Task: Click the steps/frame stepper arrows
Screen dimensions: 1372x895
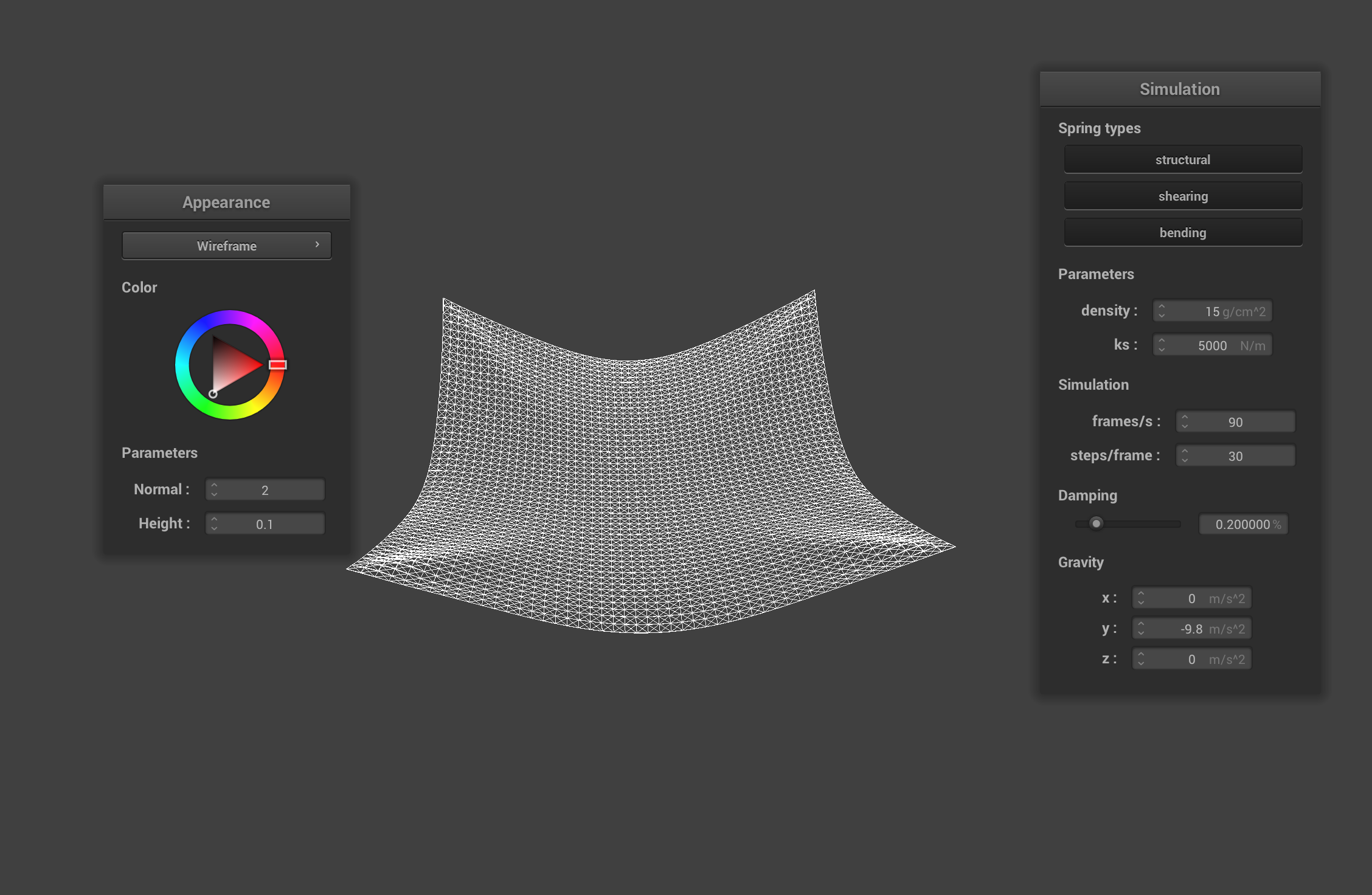Action: [1185, 455]
